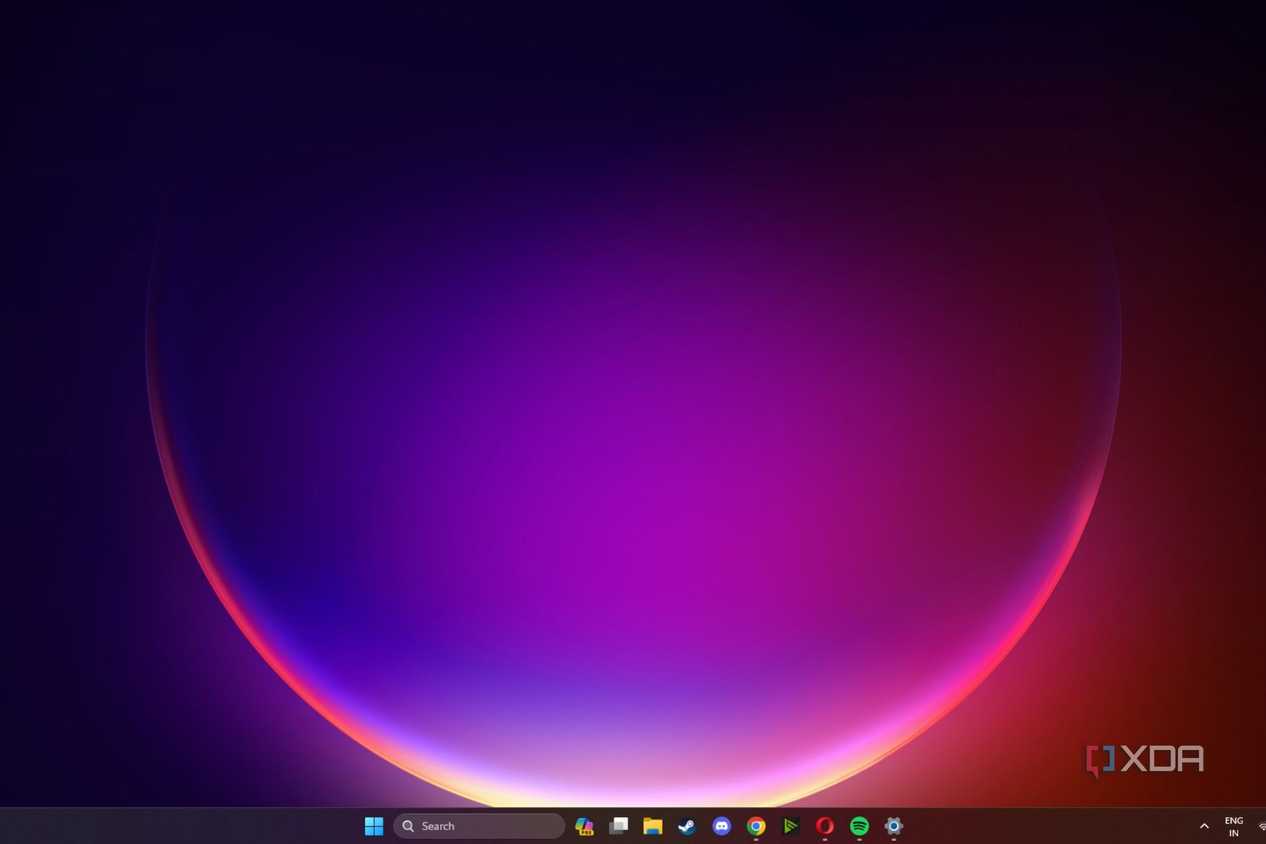This screenshot has height=844, width=1266.
Task: Open Task View on the taskbar
Action: (x=619, y=826)
